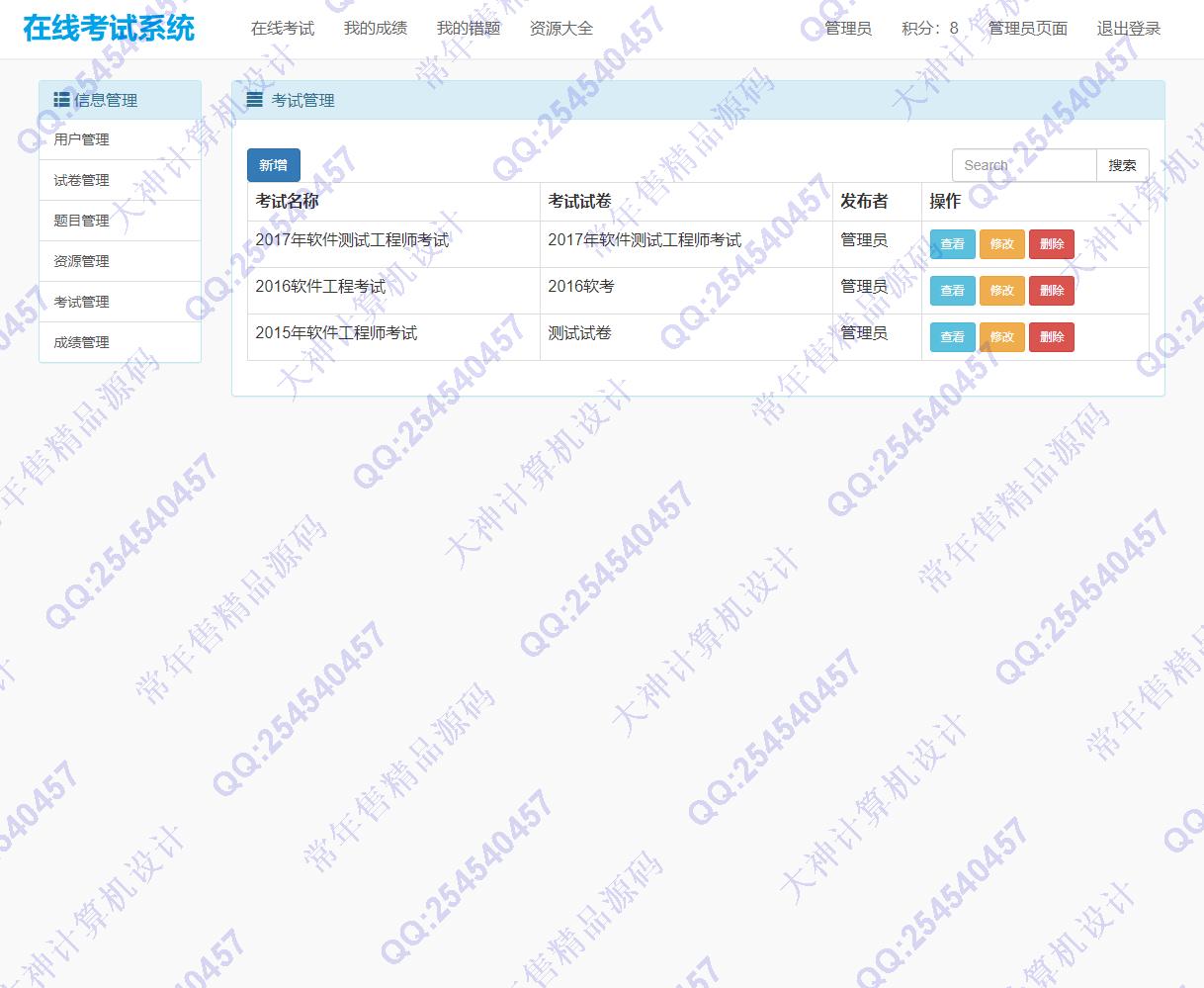
Task: Click 修改 for the 2016软件工程考试 row
Action: point(1001,291)
